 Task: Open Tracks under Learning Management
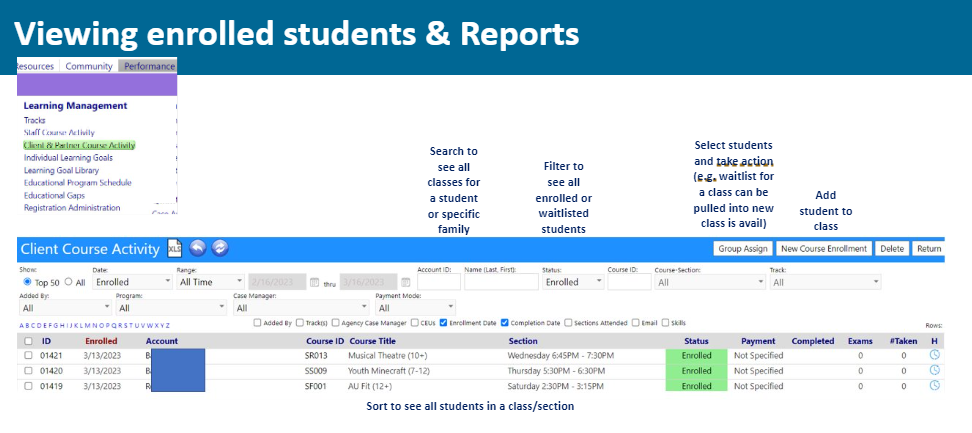click(x=35, y=120)
